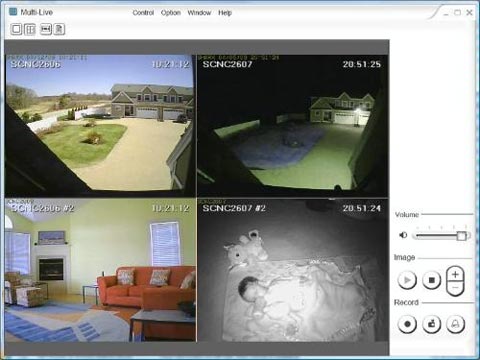Close the Multi-Live window
The height and width of the screenshot is (360, 480).
pyautogui.click(x=469, y=13)
